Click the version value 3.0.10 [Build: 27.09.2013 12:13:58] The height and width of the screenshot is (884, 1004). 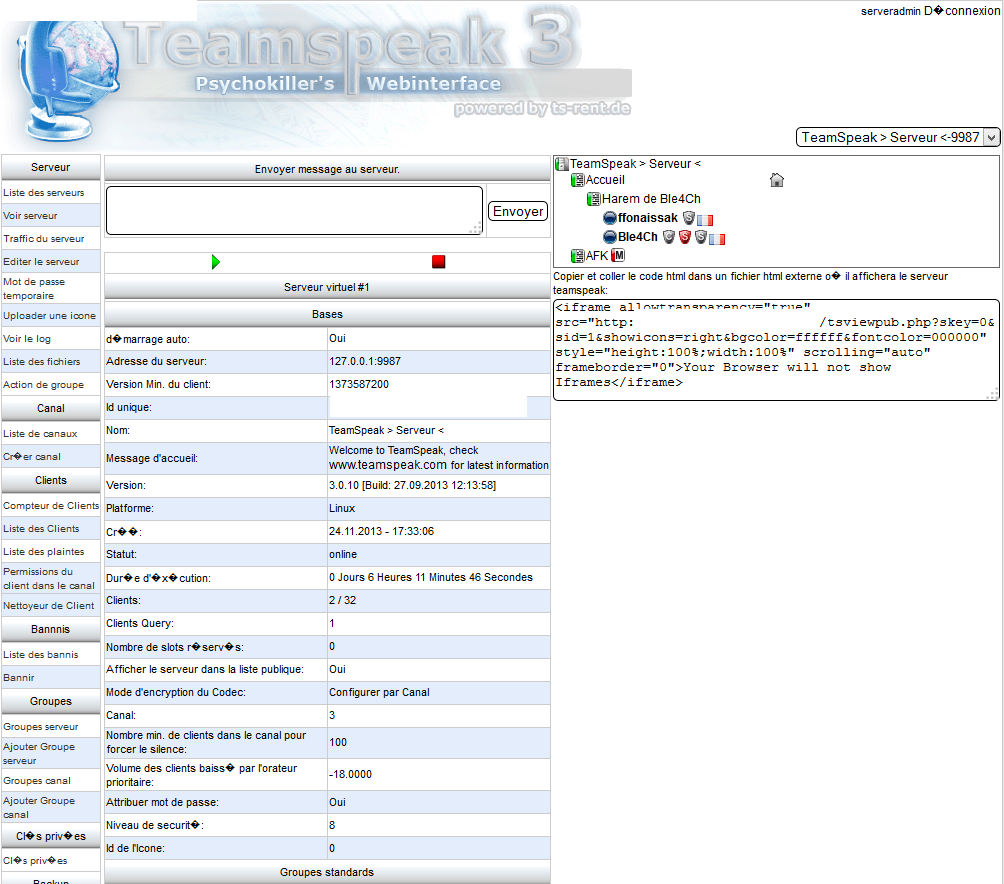pyautogui.click(x=412, y=485)
